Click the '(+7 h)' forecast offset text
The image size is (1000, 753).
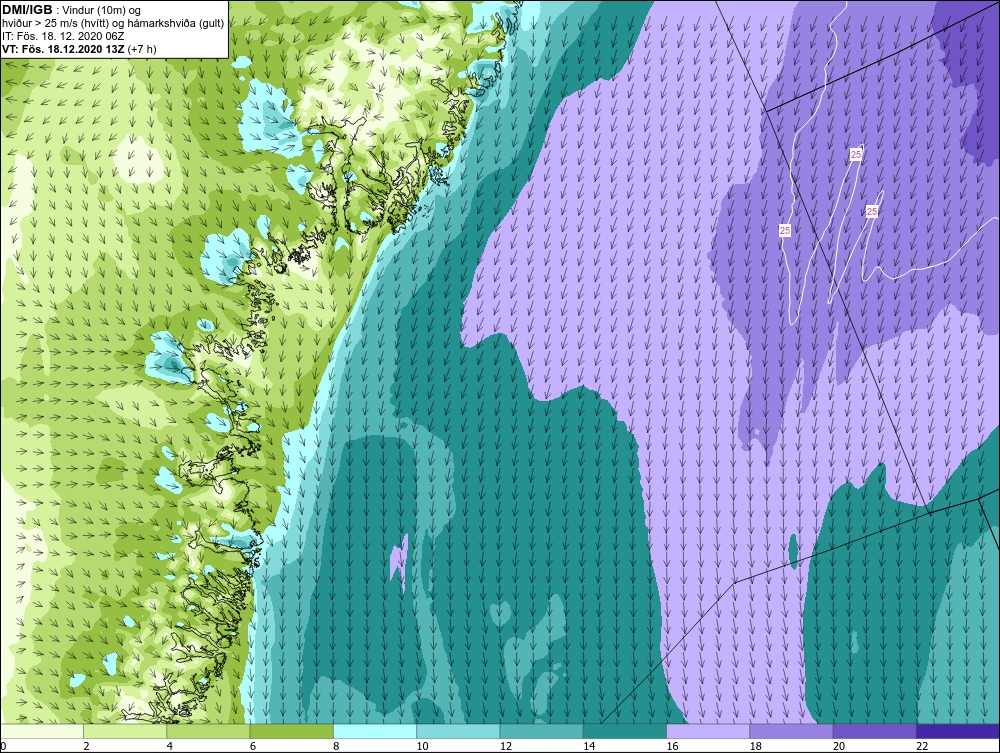[142, 48]
